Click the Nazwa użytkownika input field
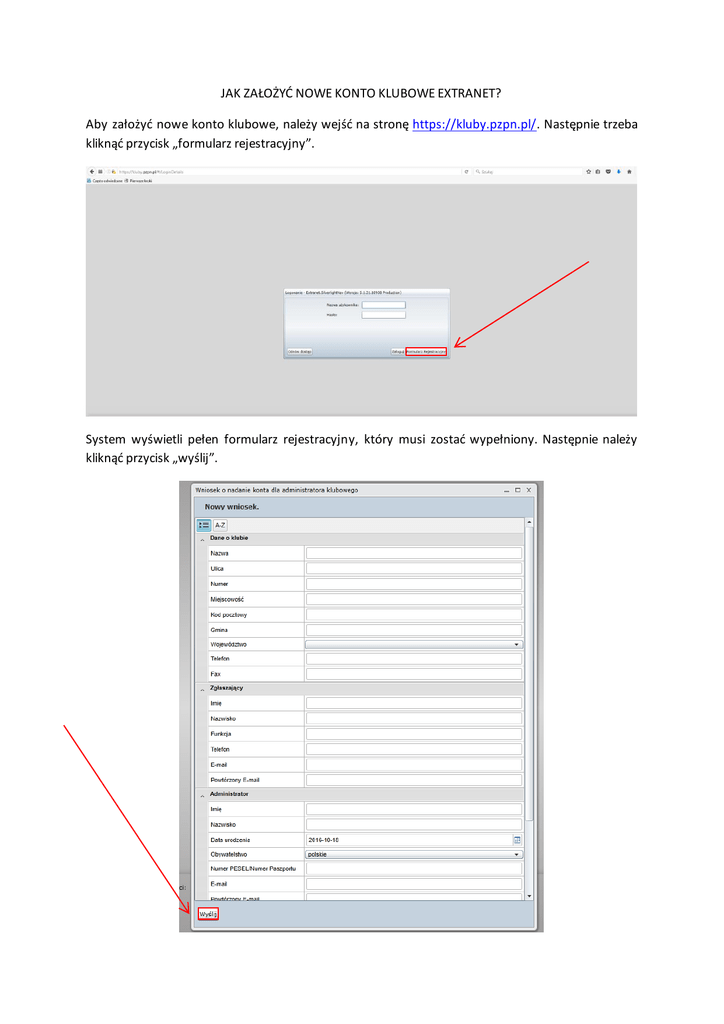 [x=384, y=305]
